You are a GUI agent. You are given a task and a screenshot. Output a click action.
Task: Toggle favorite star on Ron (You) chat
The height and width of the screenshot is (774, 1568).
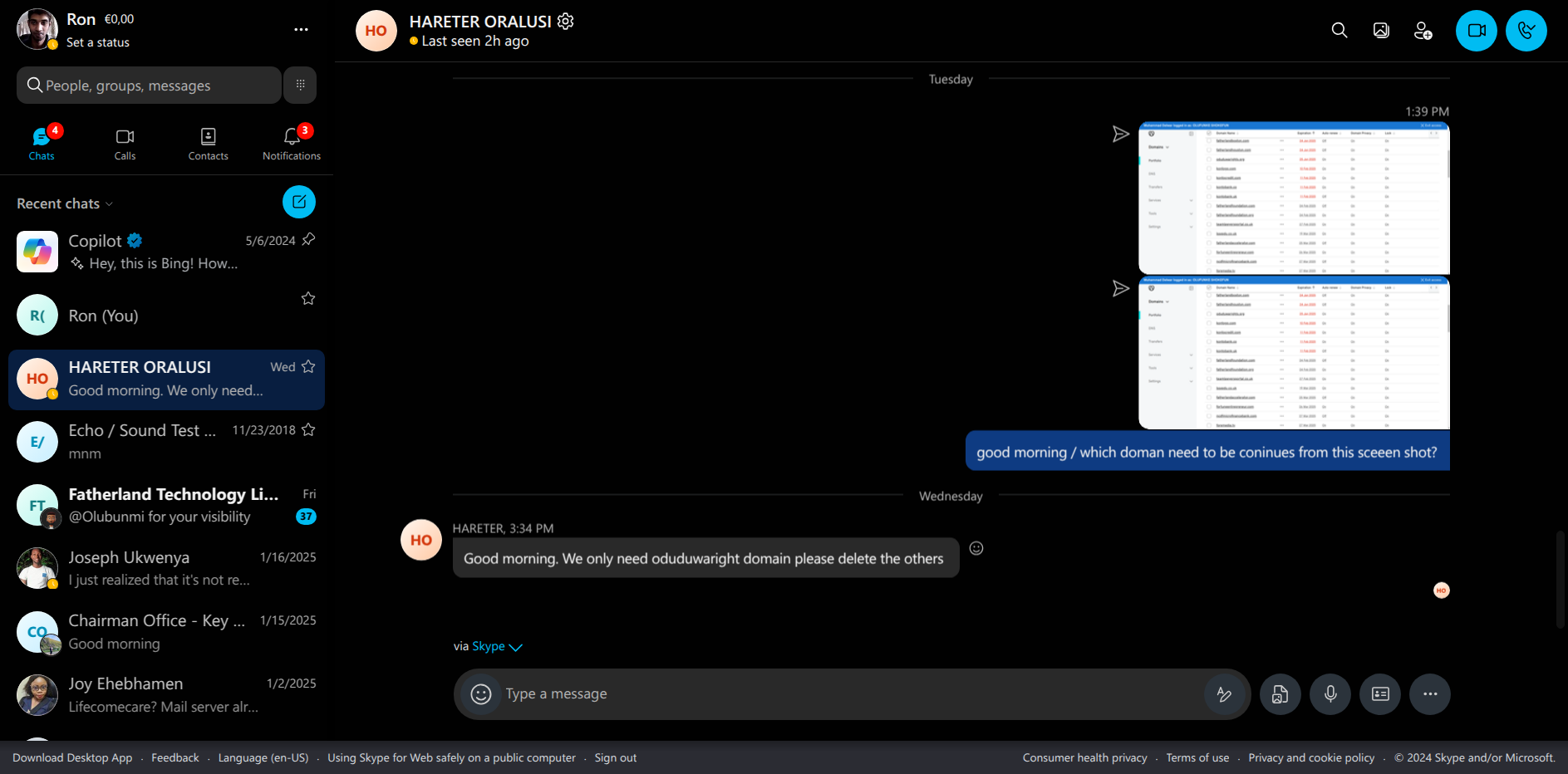(308, 298)
